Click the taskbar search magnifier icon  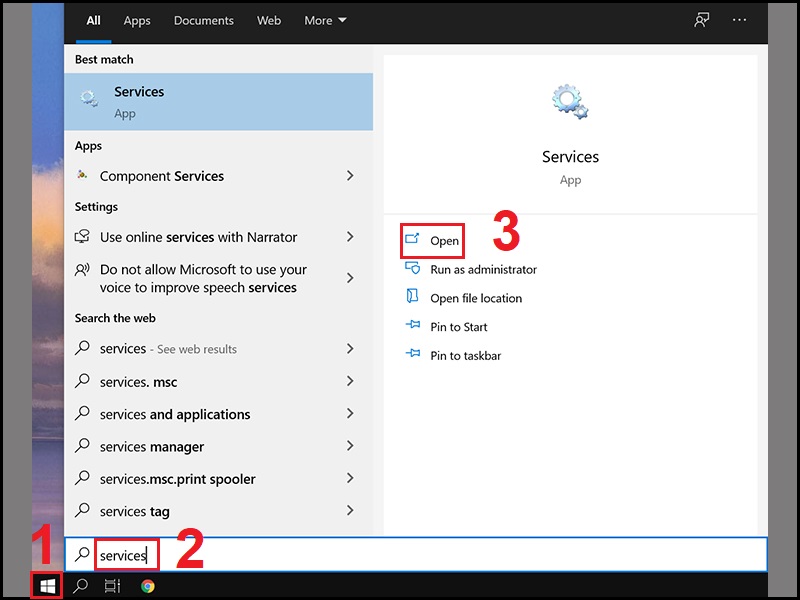[x=81, y=586]
